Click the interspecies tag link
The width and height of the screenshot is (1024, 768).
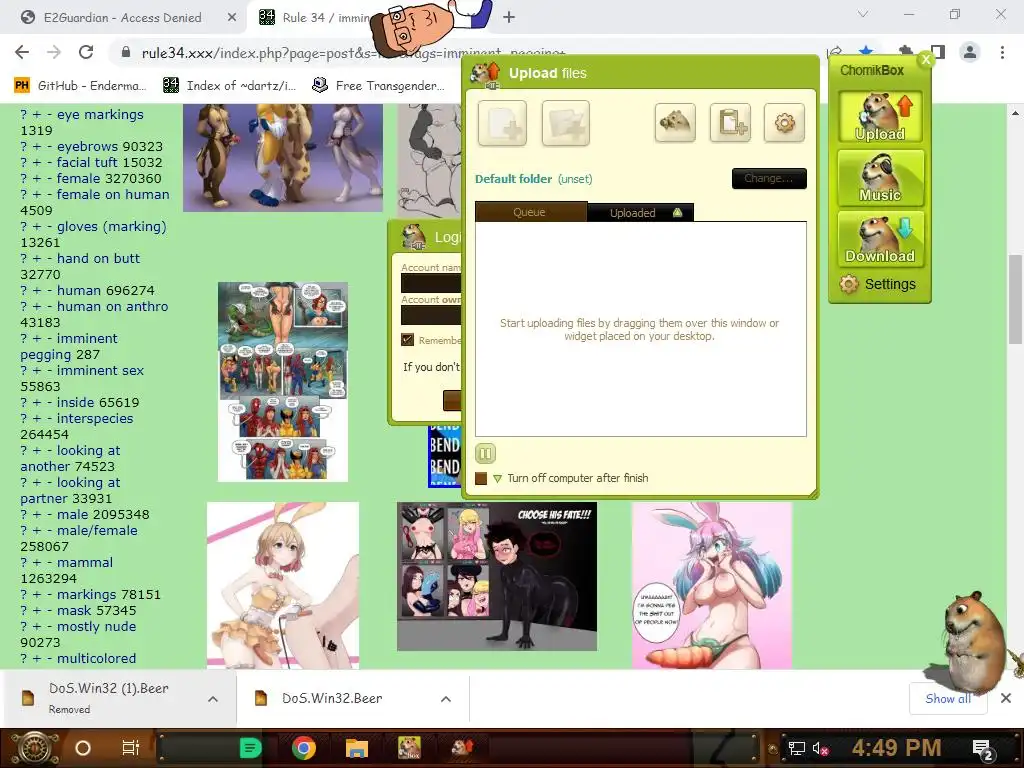point(95,418)
